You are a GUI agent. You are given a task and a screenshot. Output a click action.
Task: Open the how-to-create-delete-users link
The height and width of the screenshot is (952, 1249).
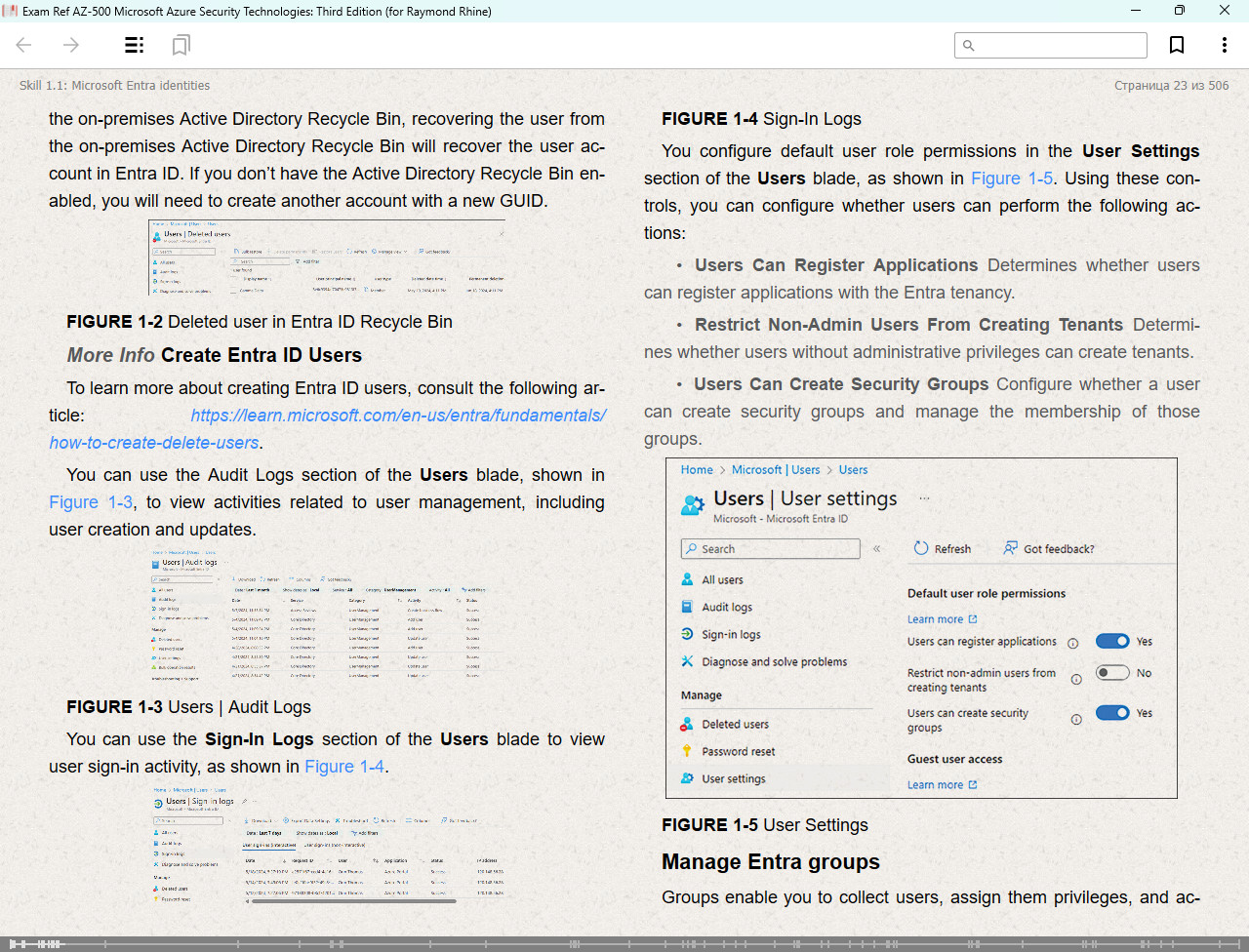pos(154,443)
